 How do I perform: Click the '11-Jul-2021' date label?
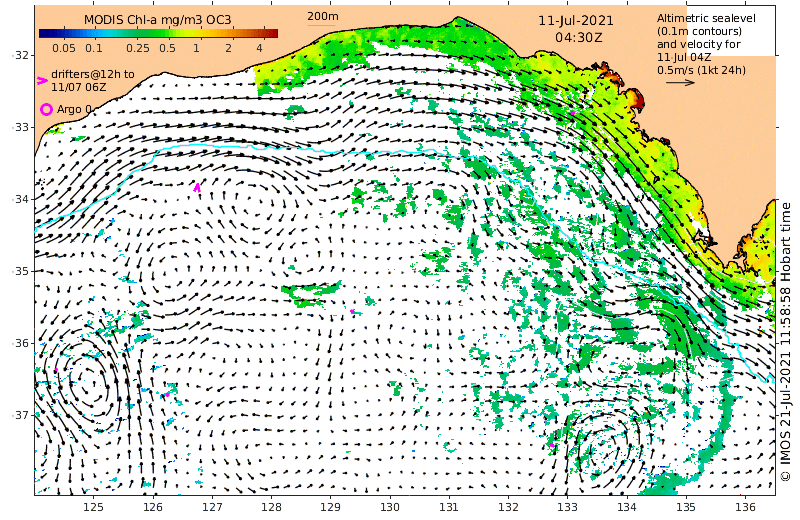click(x=576, y=21)
